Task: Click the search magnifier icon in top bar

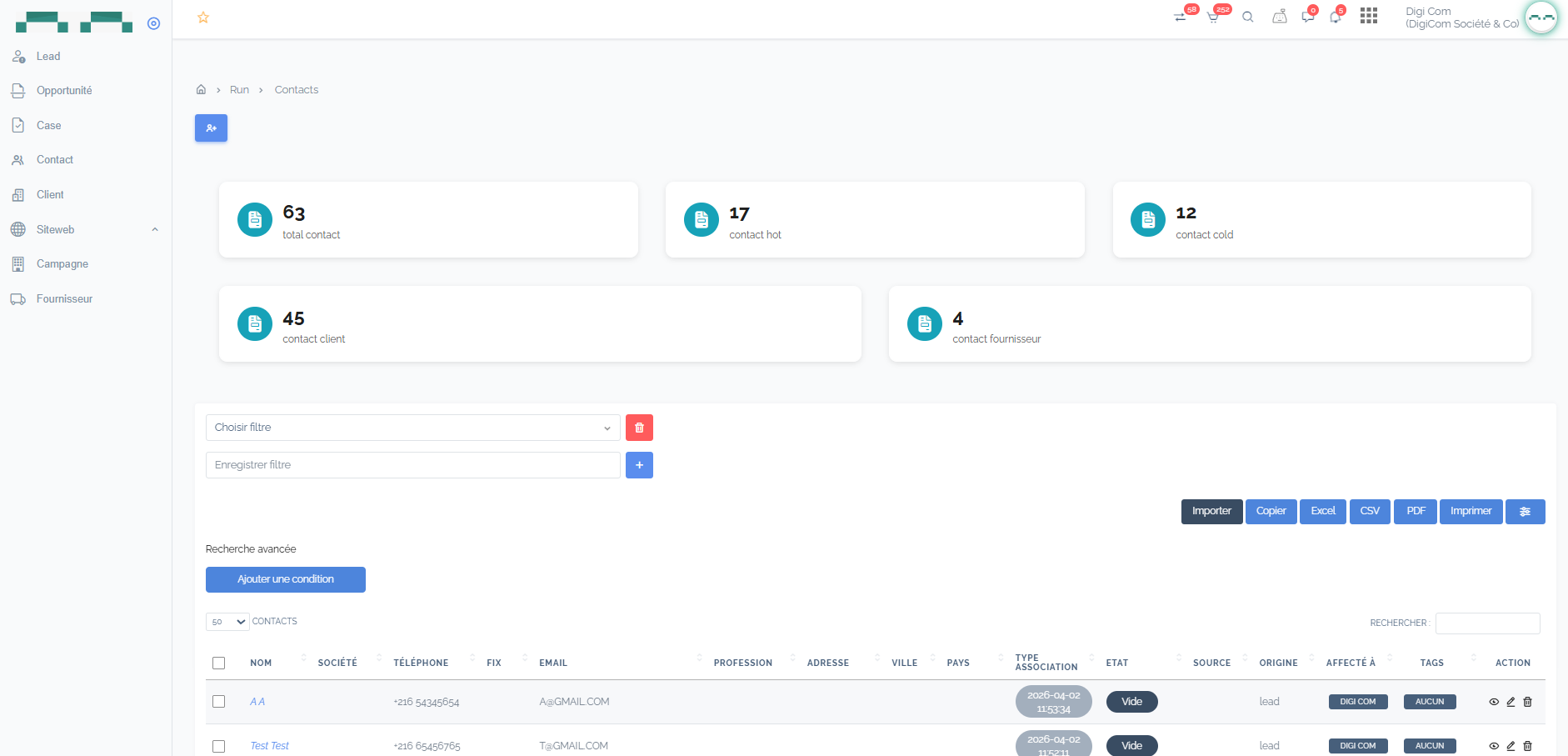Action: click(1247, 17)
